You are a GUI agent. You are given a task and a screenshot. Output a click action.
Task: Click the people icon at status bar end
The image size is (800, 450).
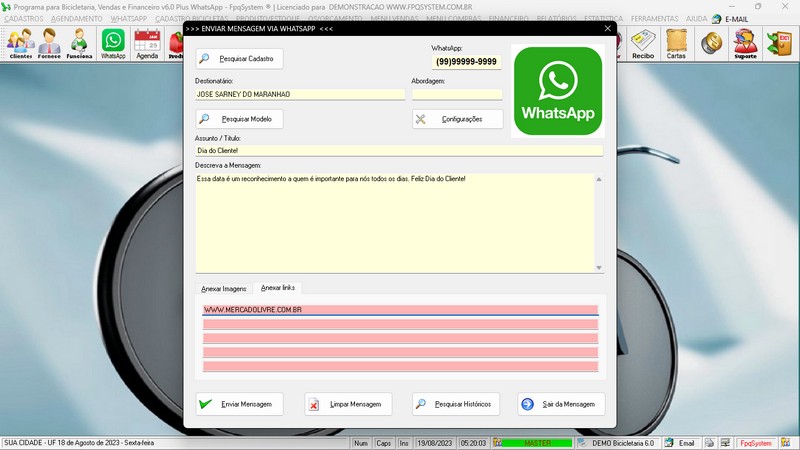(785, 443)
